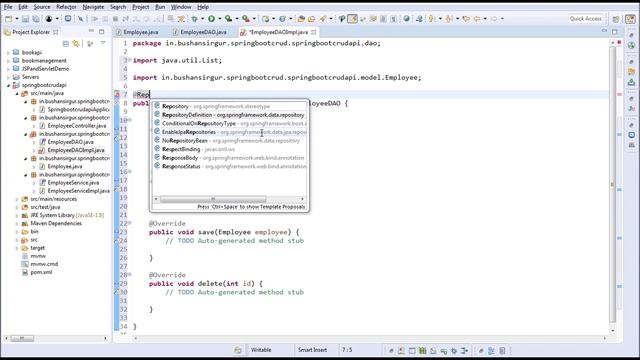Click the ResponseBody annotation icon in proposals
The width and height of the screenshot is (640, 360).
coord(157,158)
